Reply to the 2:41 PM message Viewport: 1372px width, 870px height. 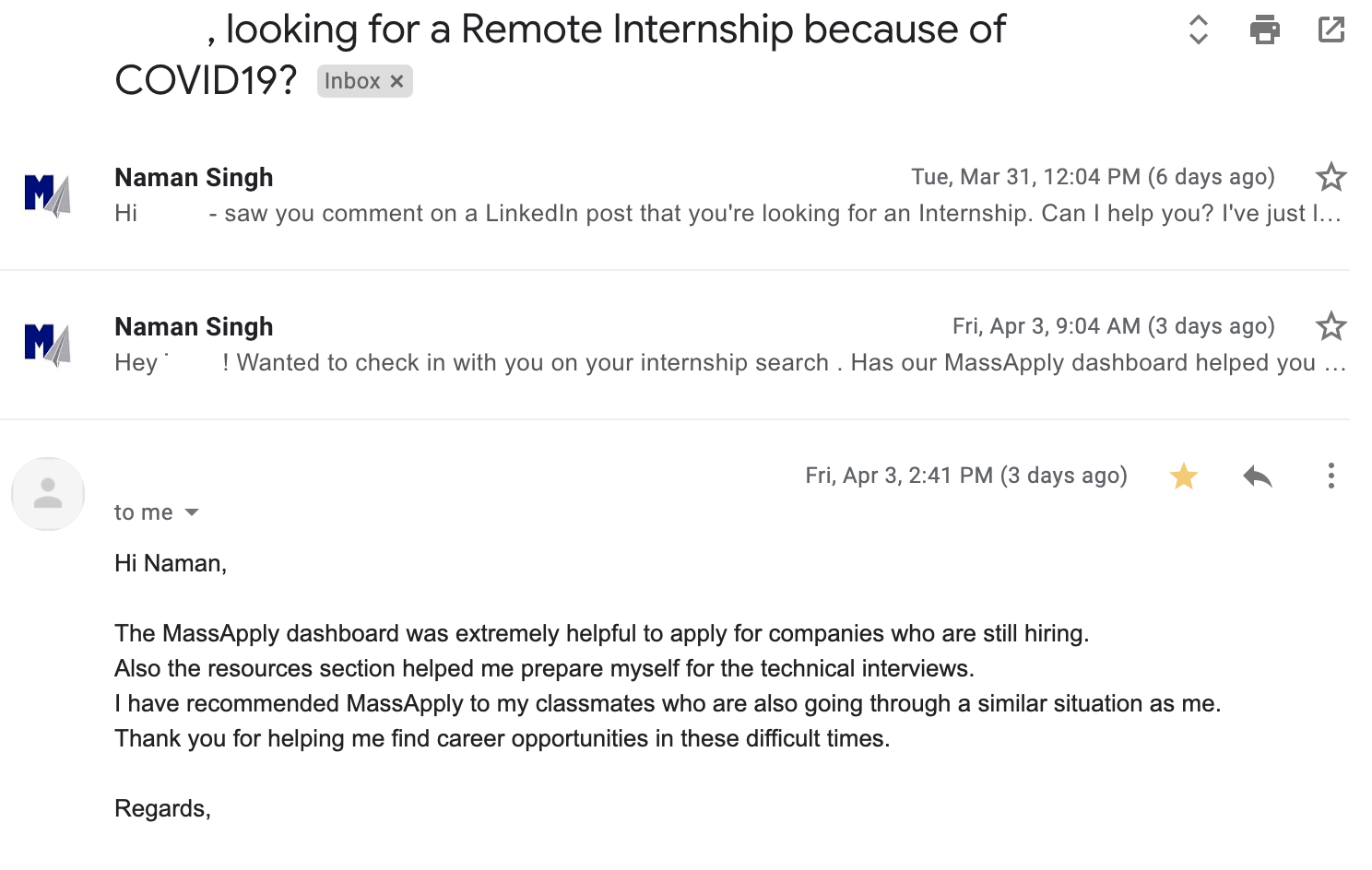tap(1257, 476)
